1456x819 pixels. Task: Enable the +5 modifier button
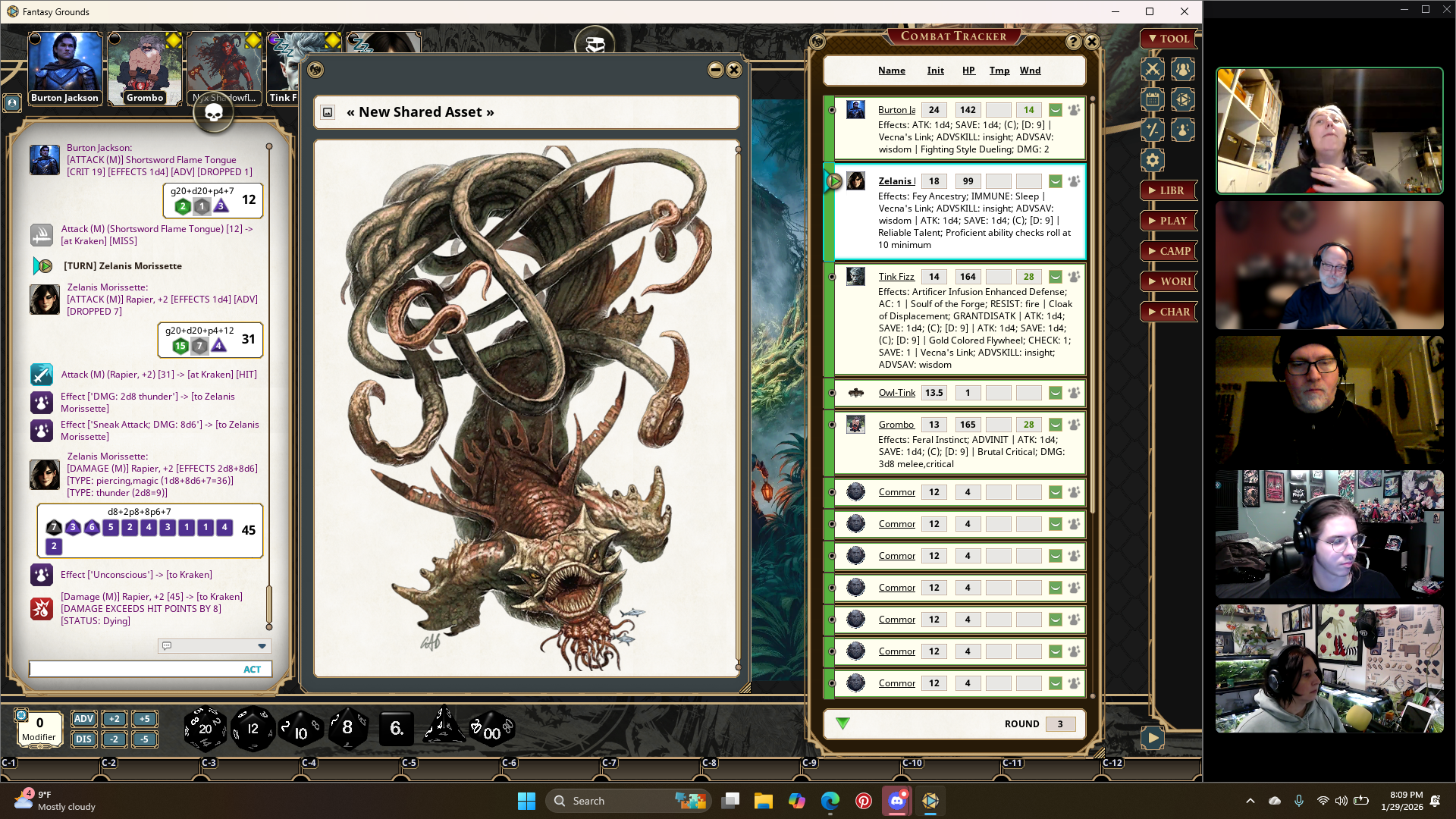tap(144, 719)
